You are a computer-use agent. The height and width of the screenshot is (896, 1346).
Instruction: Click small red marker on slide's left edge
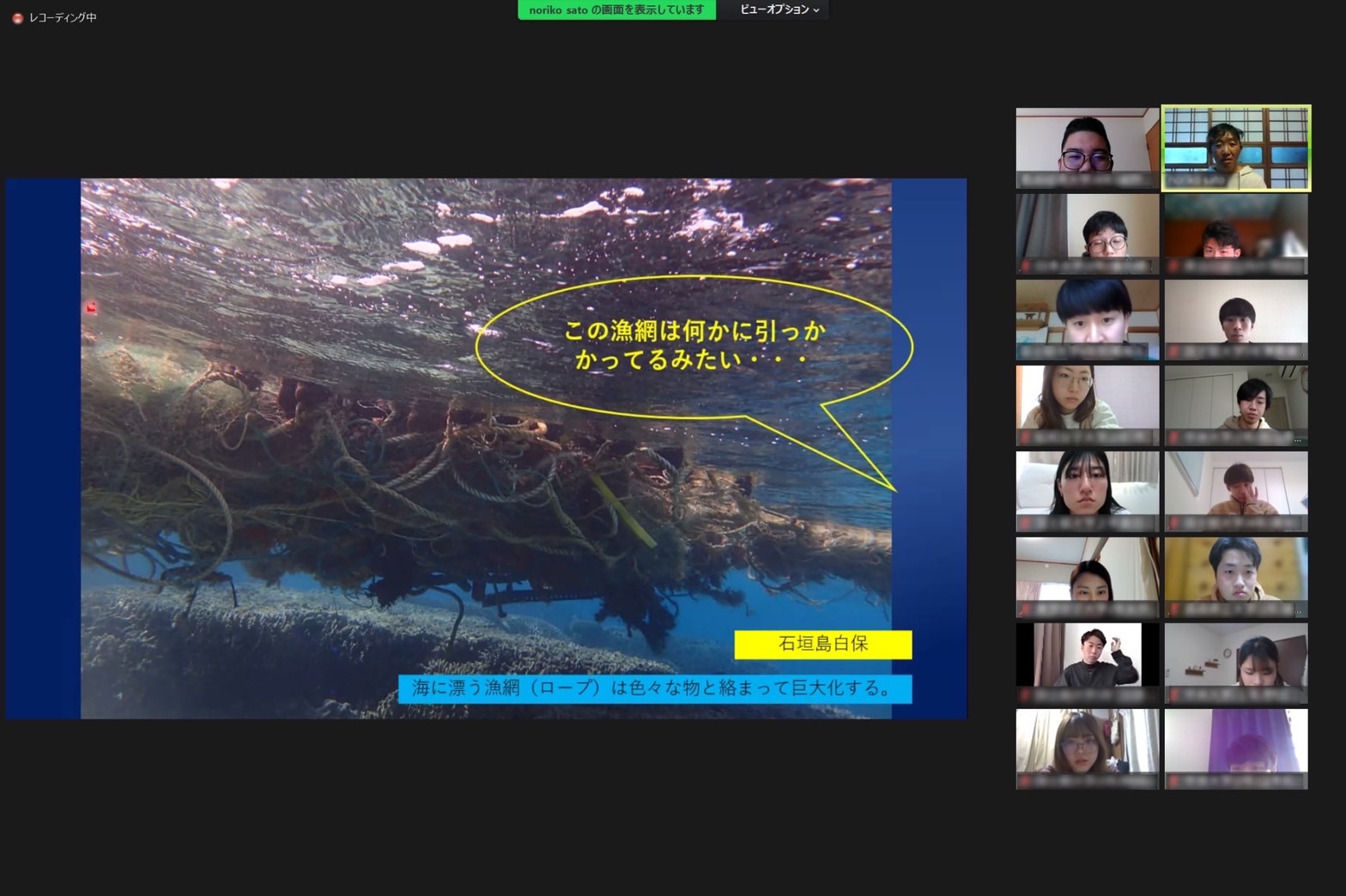(91, 307)
